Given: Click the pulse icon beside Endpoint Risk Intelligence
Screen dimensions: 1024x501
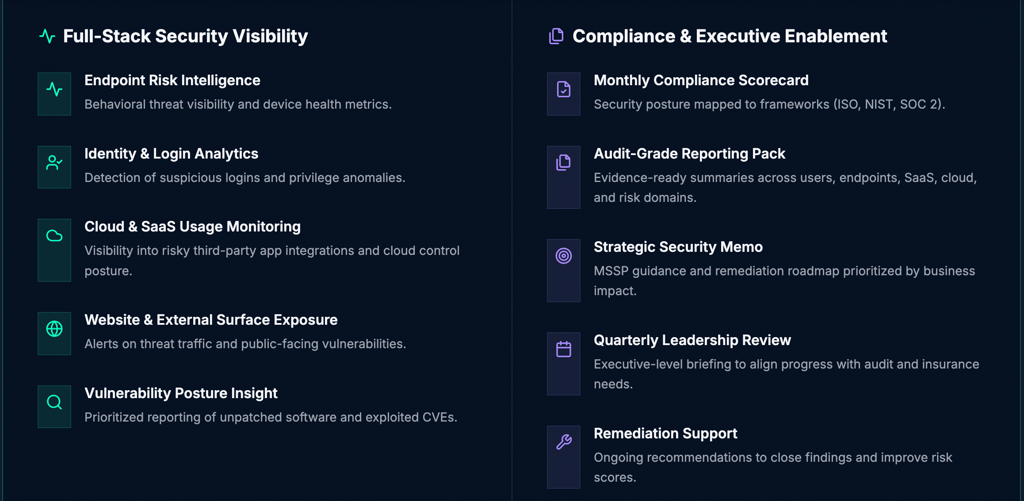Looking at the screenshot, I should [54, 90].
